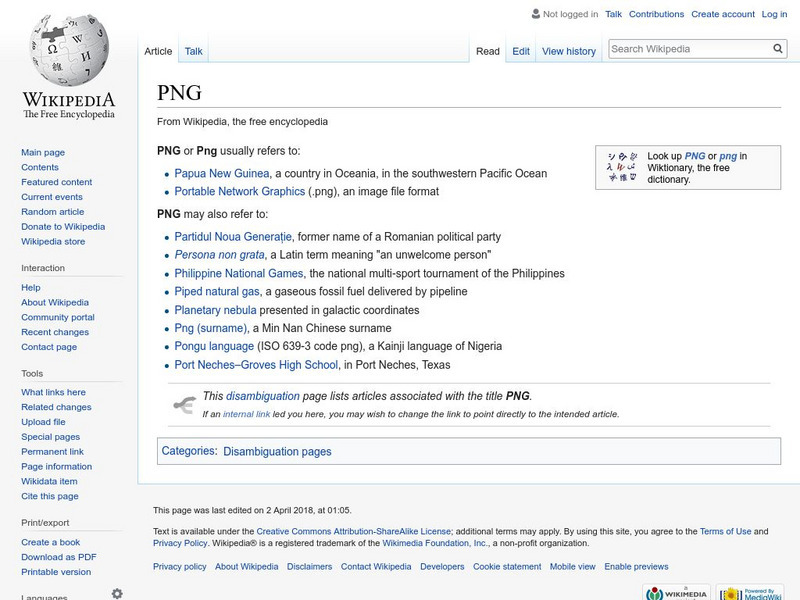Open Wikipedia store

tap(53, 241)
